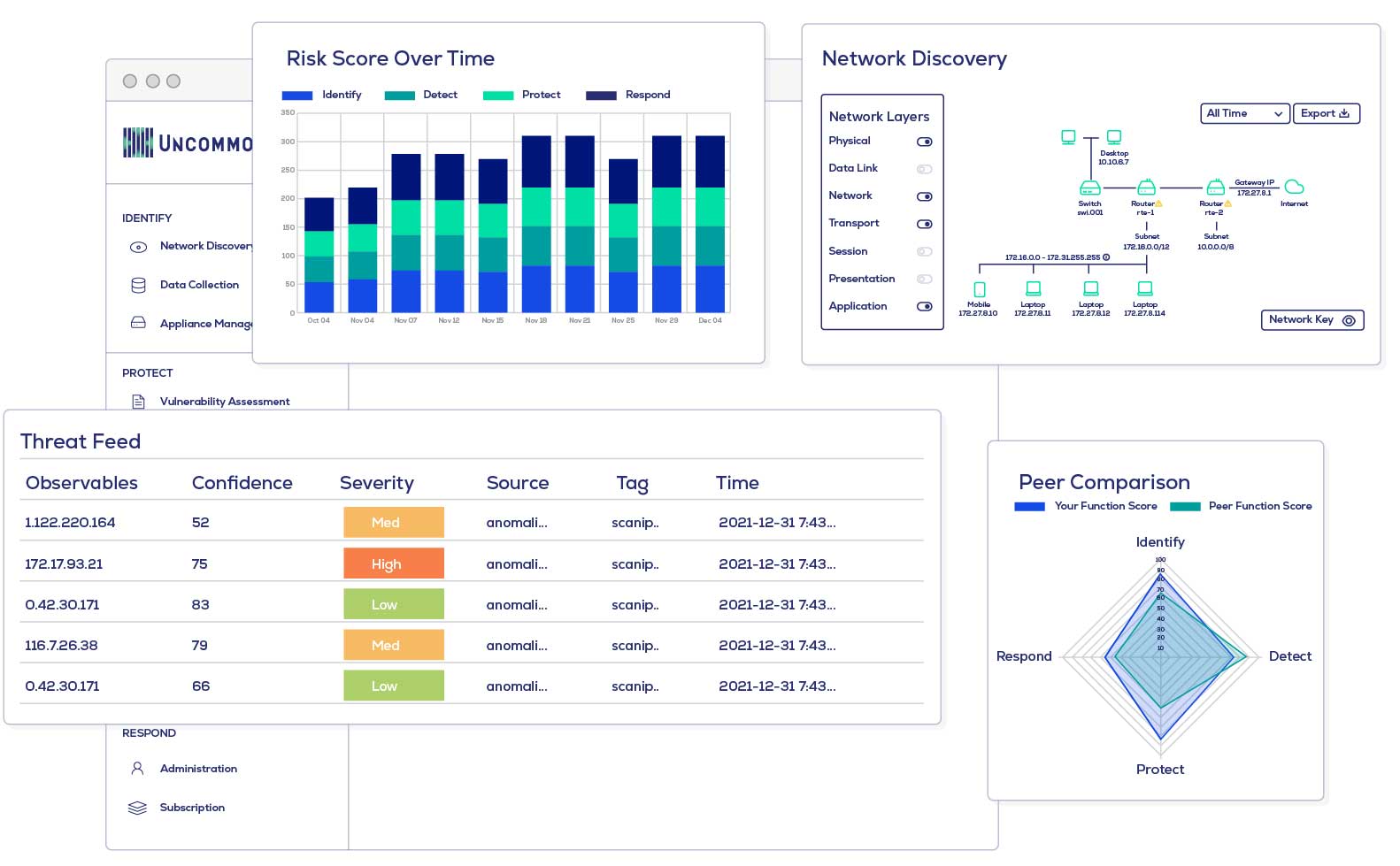Open Data Collection in the sidebar
The image size is (1400, 866).
pyautogui.click(x=199, y=285)
